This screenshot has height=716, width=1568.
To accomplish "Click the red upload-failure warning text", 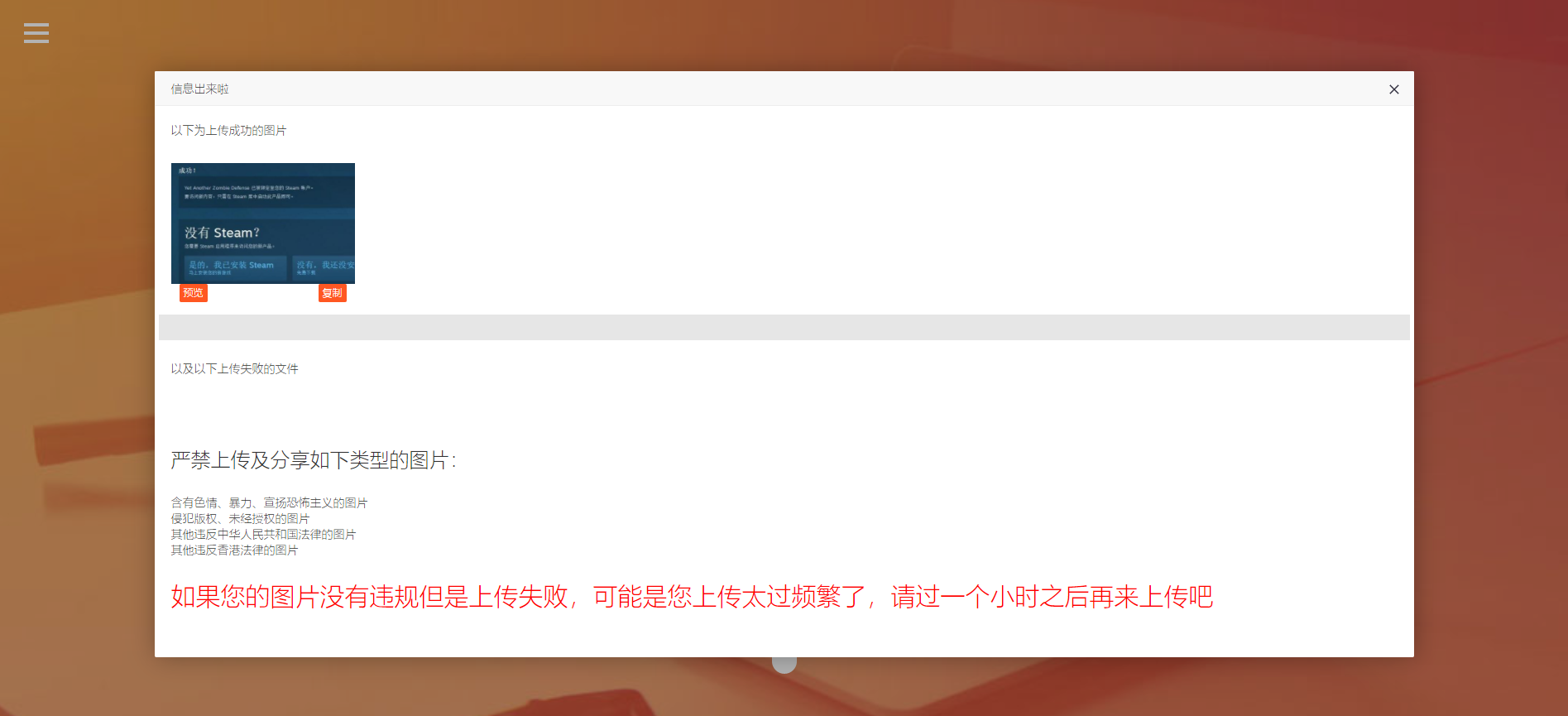I will pos(693,597).
